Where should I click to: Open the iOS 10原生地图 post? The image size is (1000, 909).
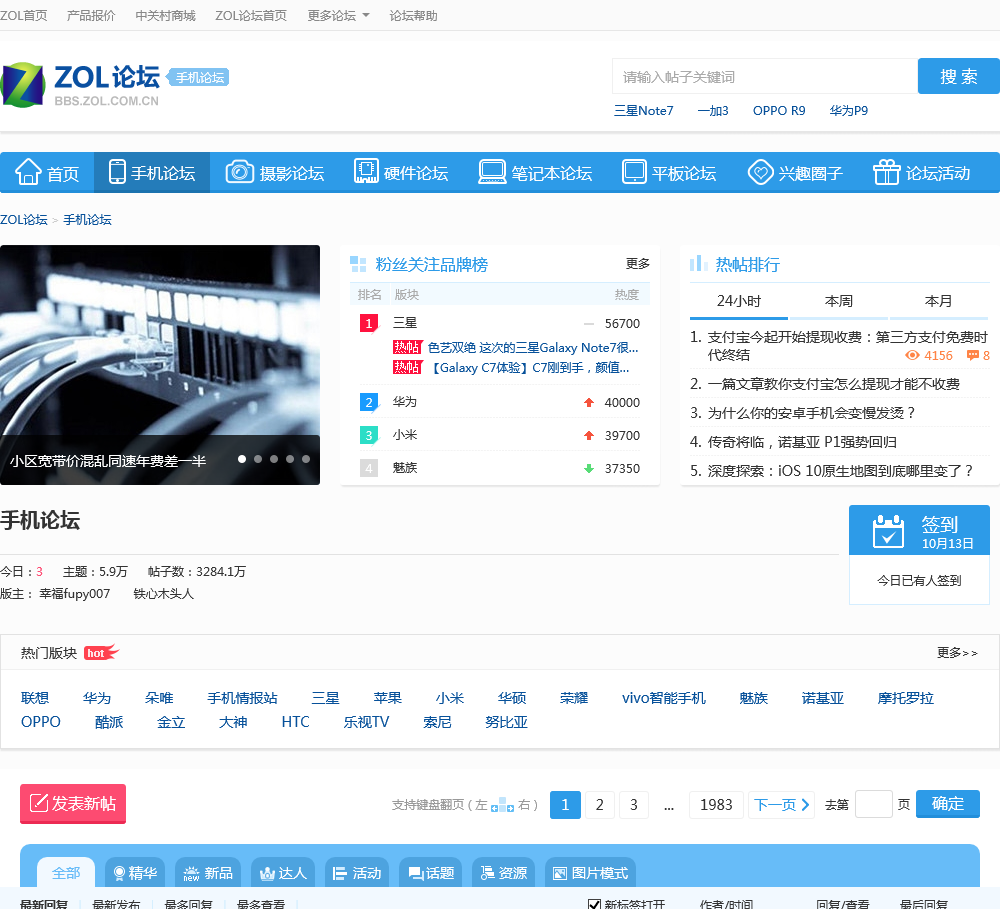tap(840, 471)
